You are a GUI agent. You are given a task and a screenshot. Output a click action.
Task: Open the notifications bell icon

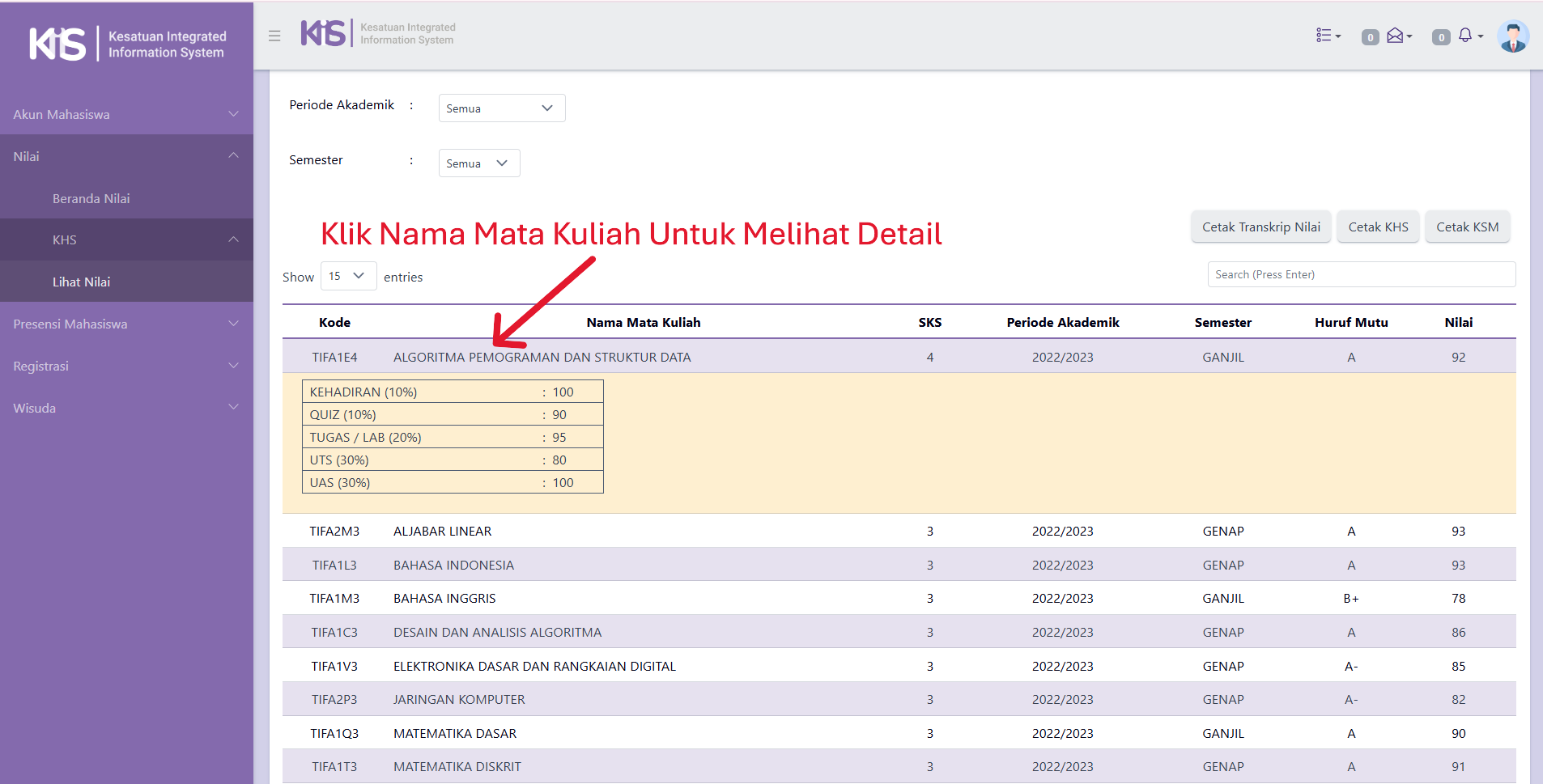tap(1468, 36)
